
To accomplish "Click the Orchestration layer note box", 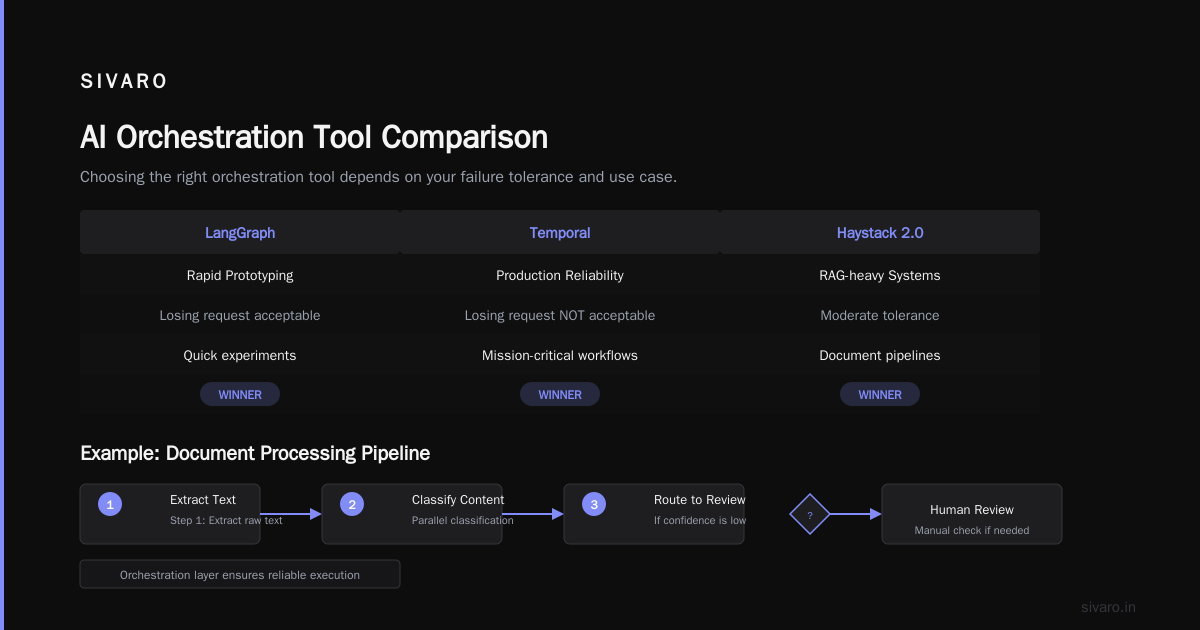I will pos(240,574).
